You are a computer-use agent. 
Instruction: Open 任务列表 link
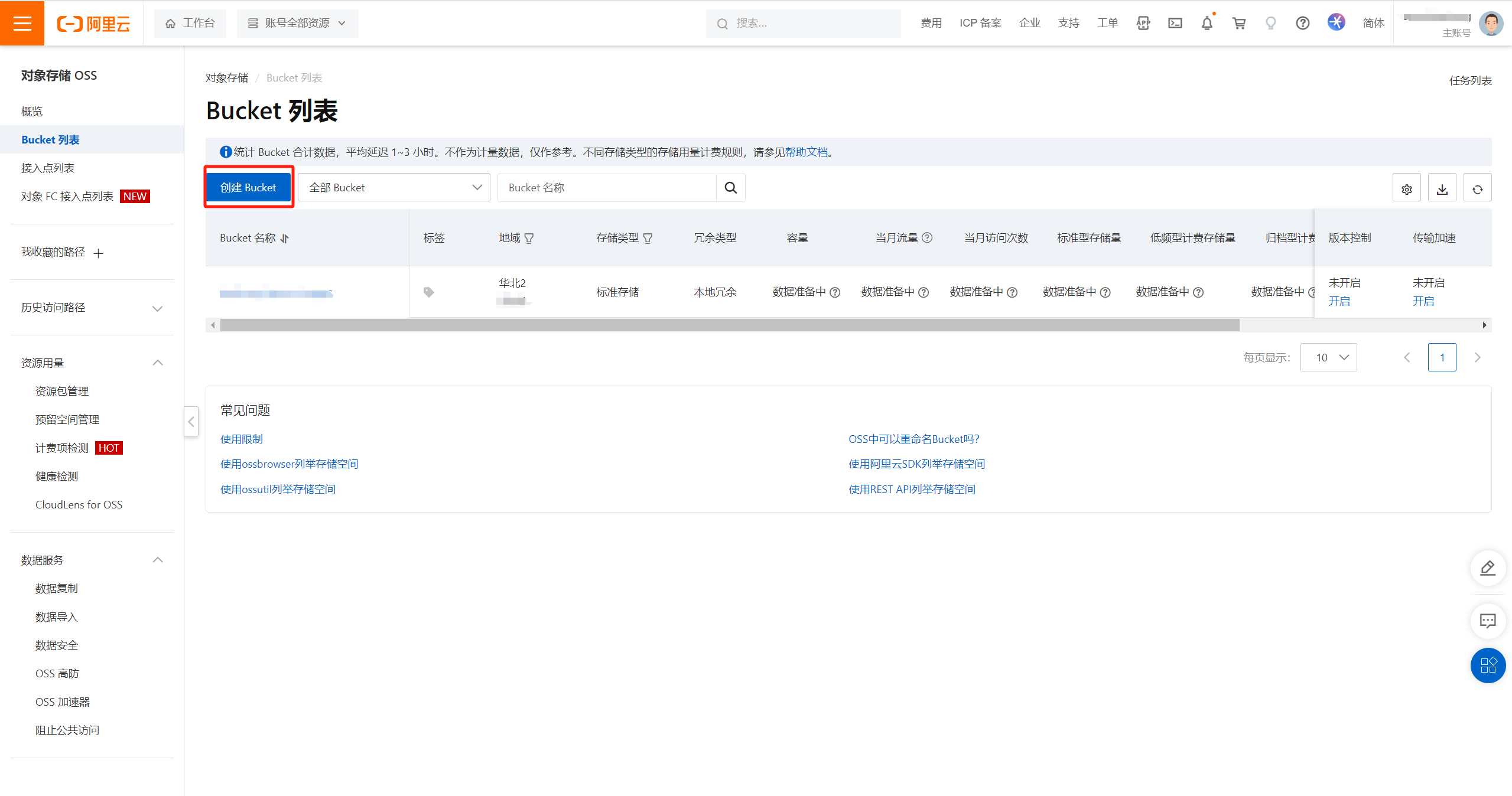coord(1470,81)
